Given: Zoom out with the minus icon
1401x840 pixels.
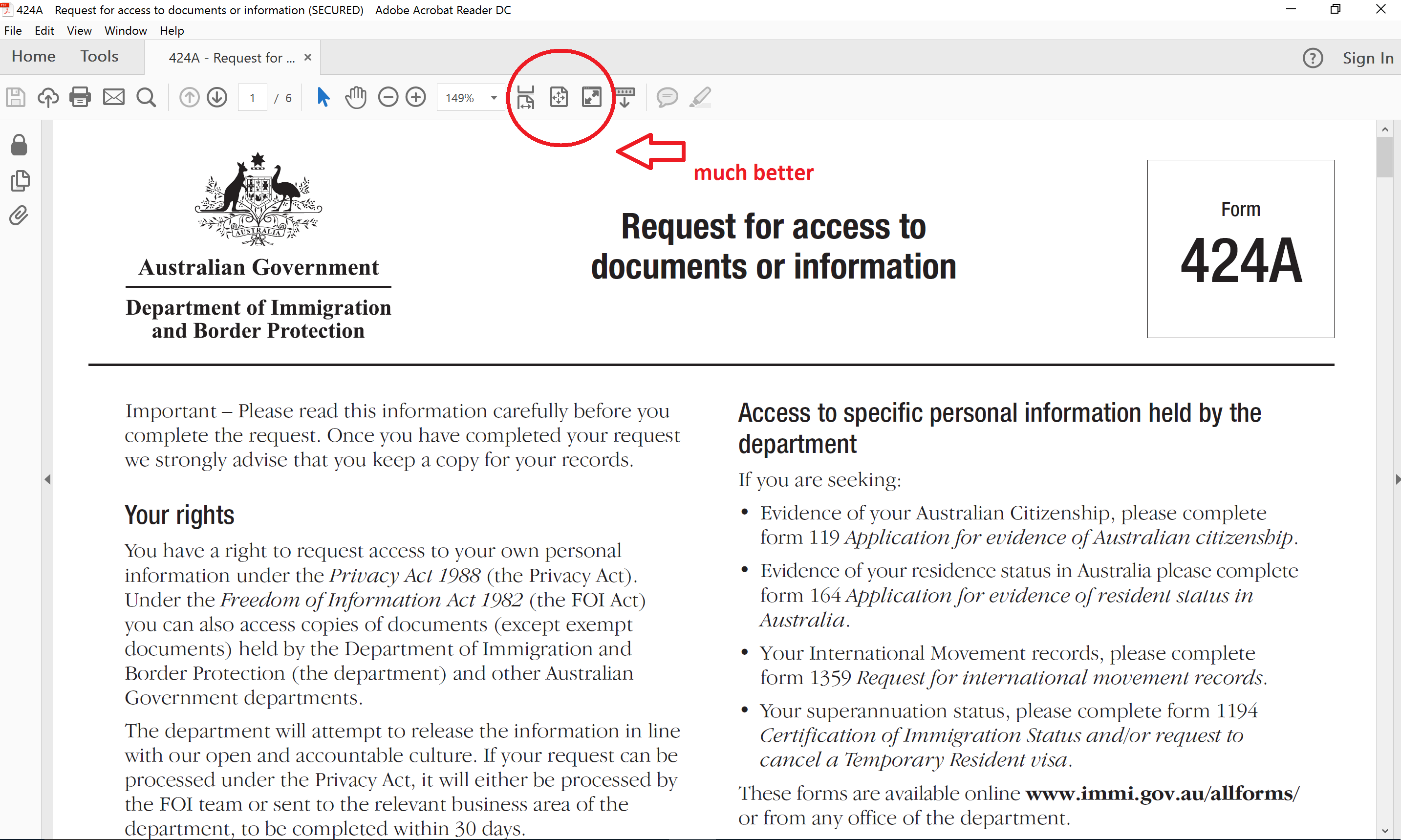Looking at the screenshot, I should pyautogui.click(x=388, y=97).
